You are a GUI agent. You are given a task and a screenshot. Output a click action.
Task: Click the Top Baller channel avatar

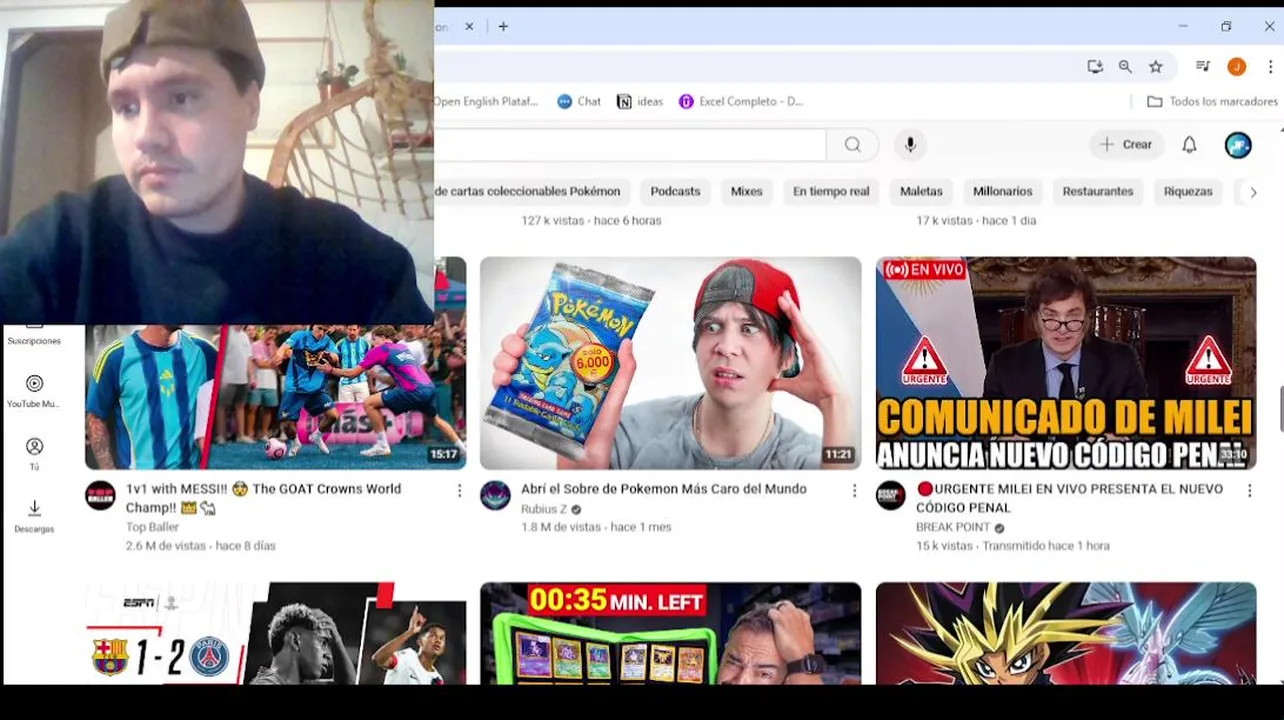(x=100, y=495)
